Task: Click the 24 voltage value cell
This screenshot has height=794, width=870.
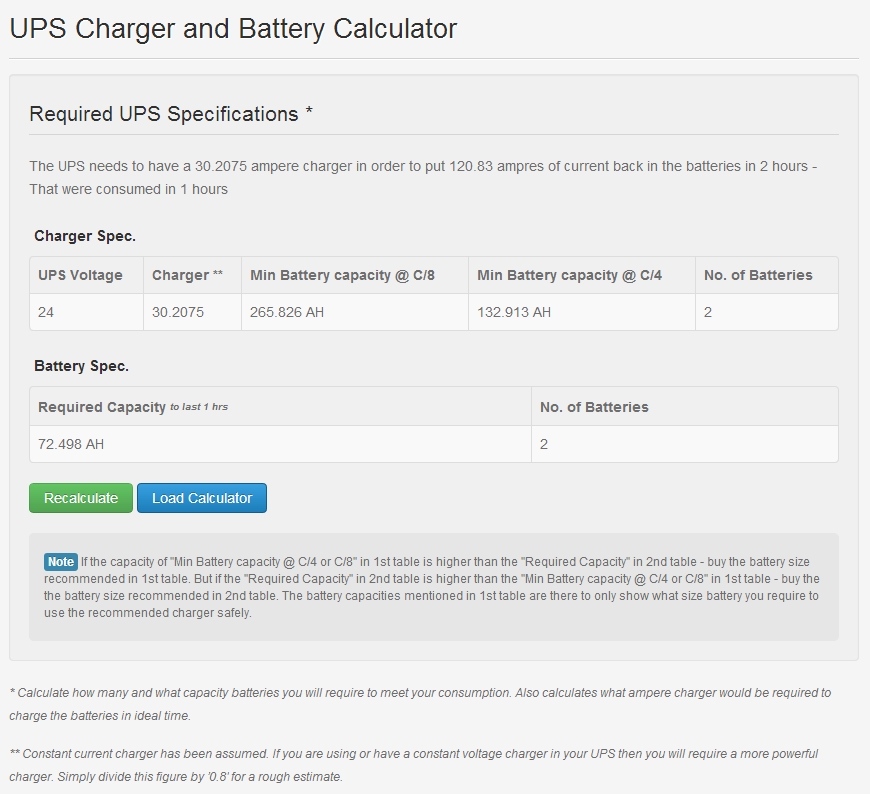Action: 87,312
